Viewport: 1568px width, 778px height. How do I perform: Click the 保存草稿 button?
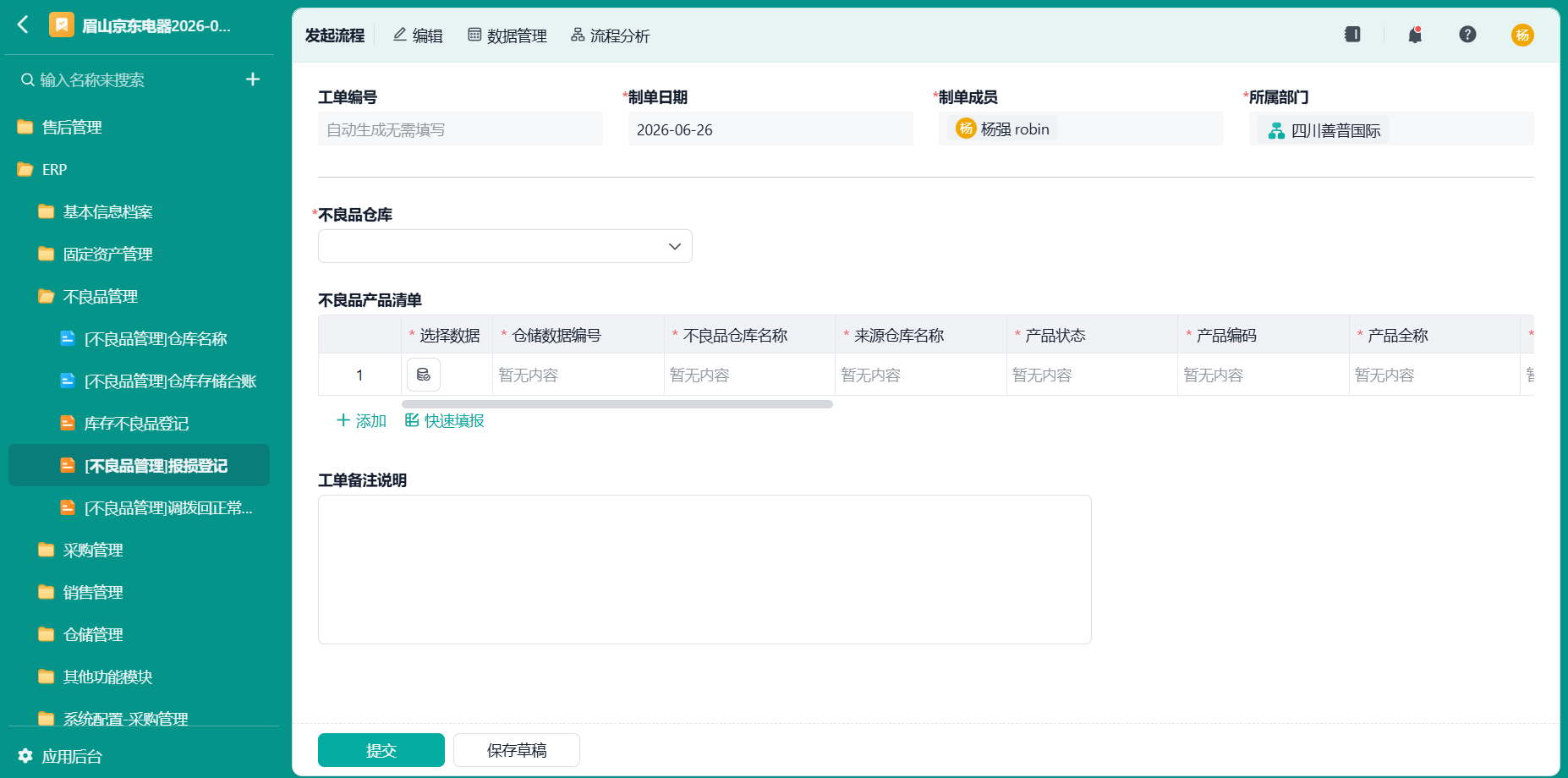[x=517, y=750]
